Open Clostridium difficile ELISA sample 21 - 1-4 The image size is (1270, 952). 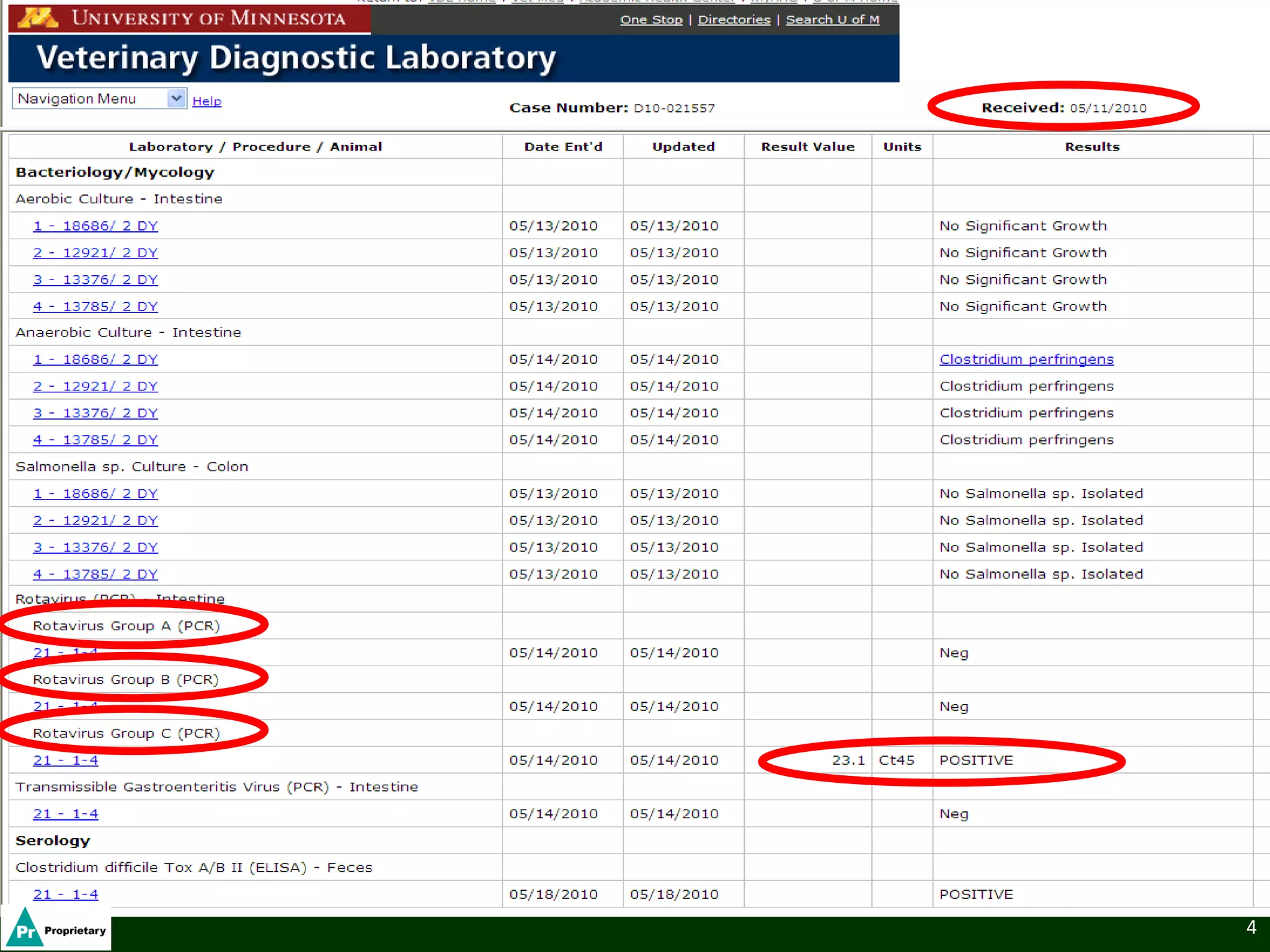(66, 895)
